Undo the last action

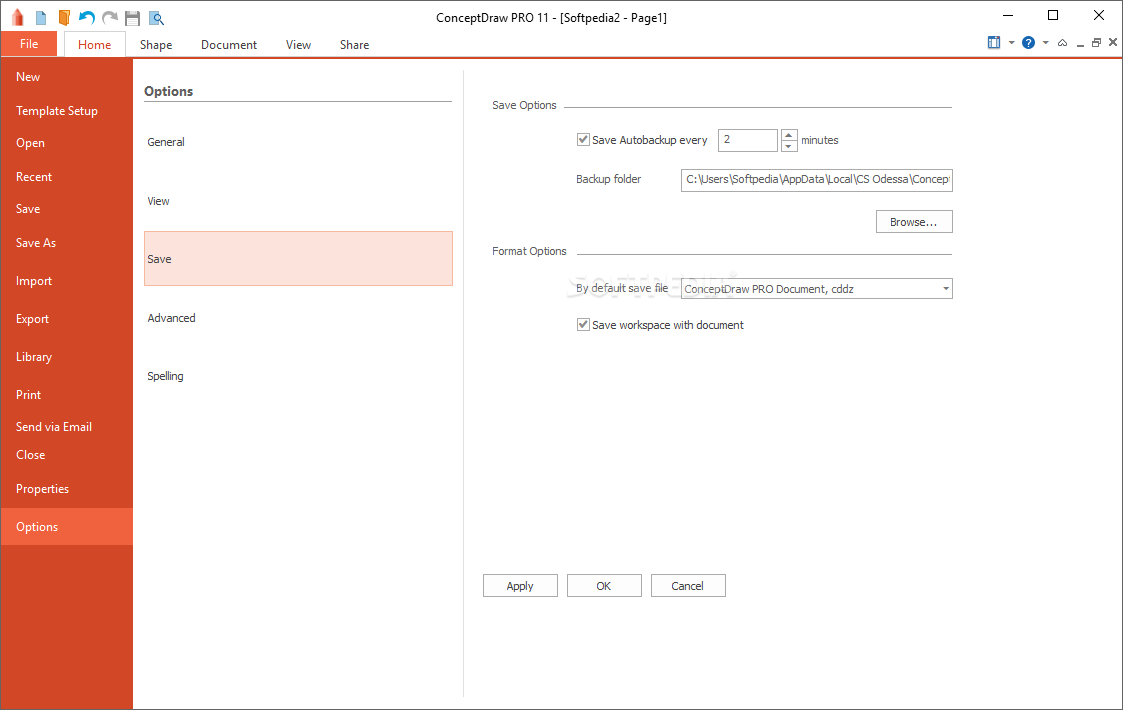point(87,17)
